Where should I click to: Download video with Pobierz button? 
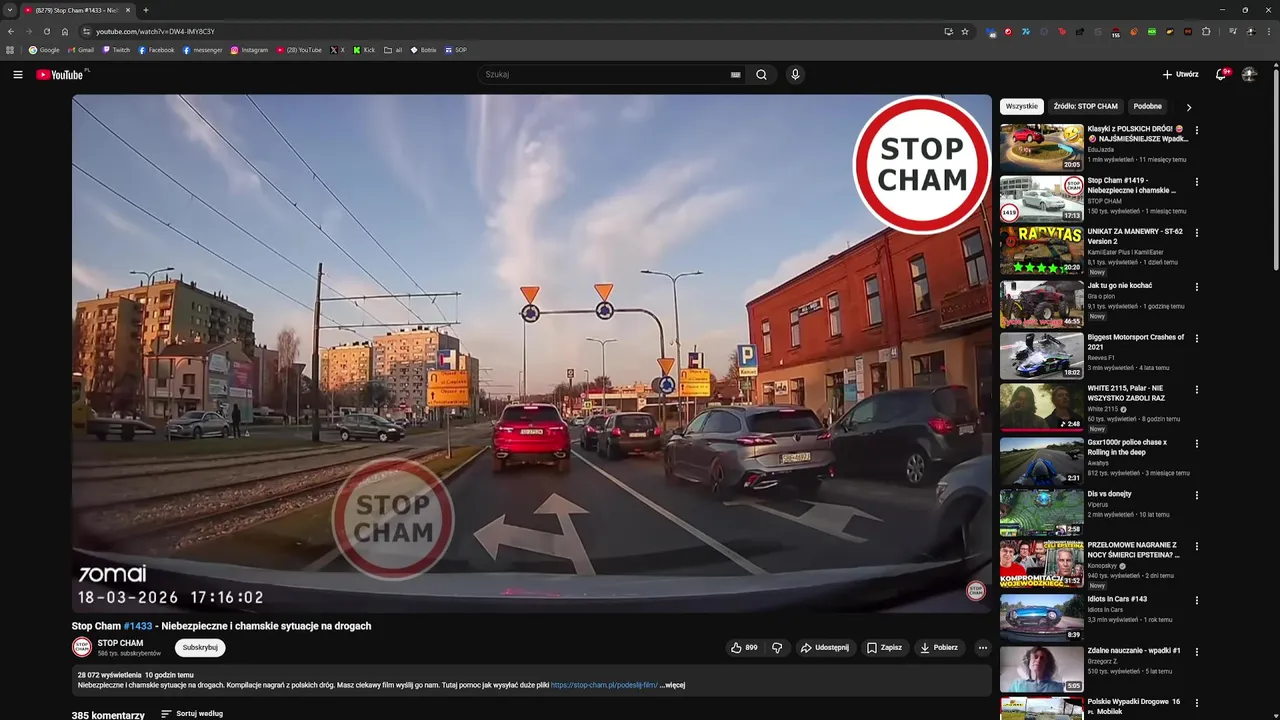coord(939,647)
